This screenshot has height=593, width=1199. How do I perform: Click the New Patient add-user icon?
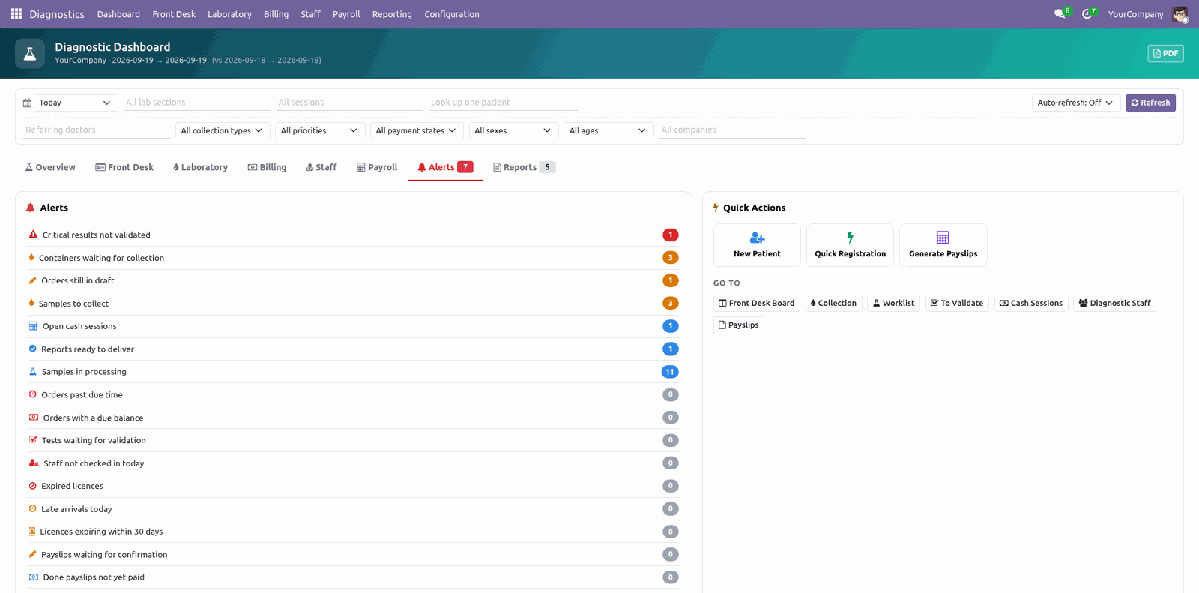coord(757,238)
